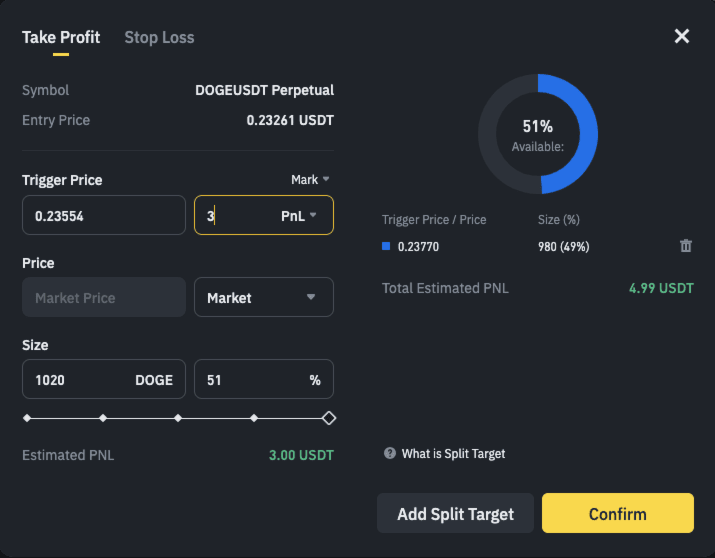Click the question mark help icon
This screenshot has height=558, width=715.
pyautogui.click(x=390, y=454)
